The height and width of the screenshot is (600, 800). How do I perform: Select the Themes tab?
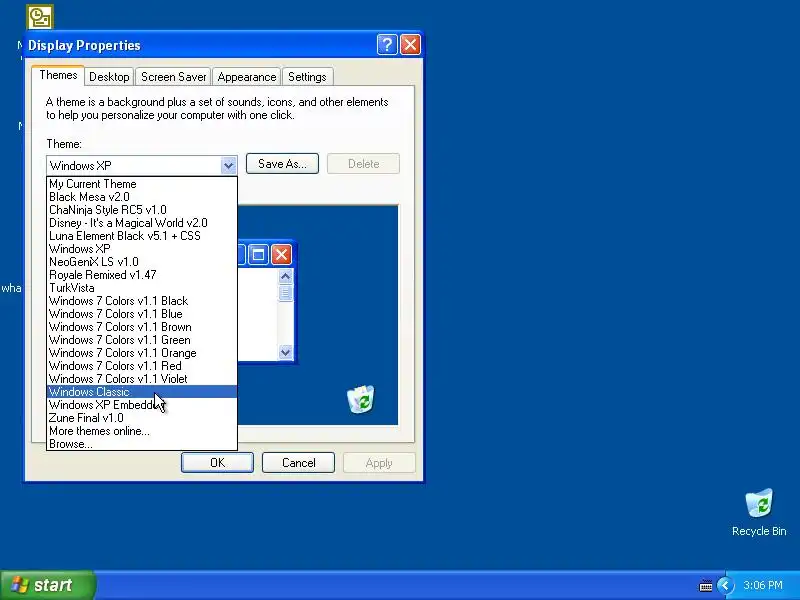click(x=58, y=76)
